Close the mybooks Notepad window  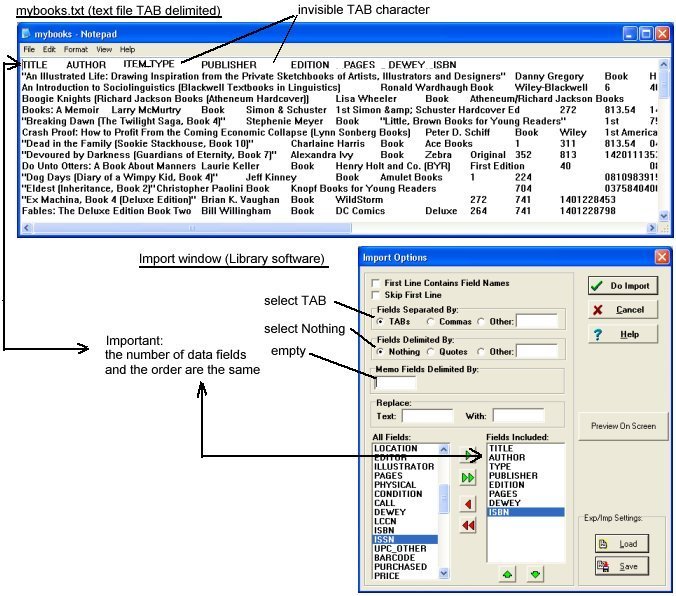[x=662, y=34]
